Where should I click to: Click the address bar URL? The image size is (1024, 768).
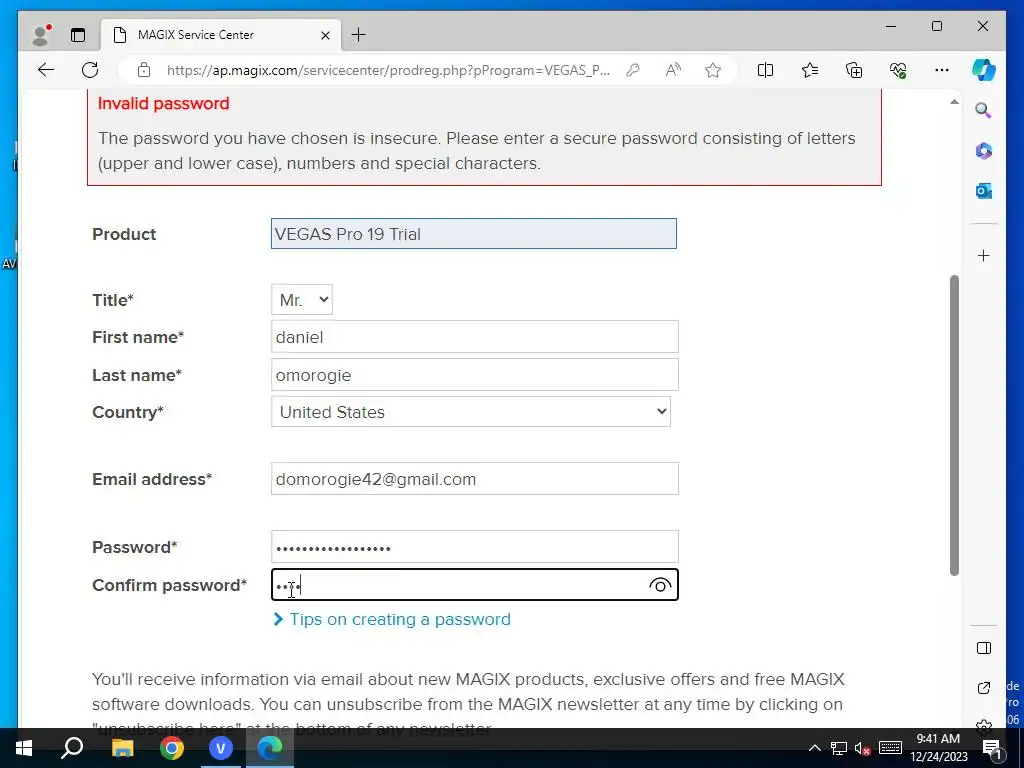[x=388, y=70]
